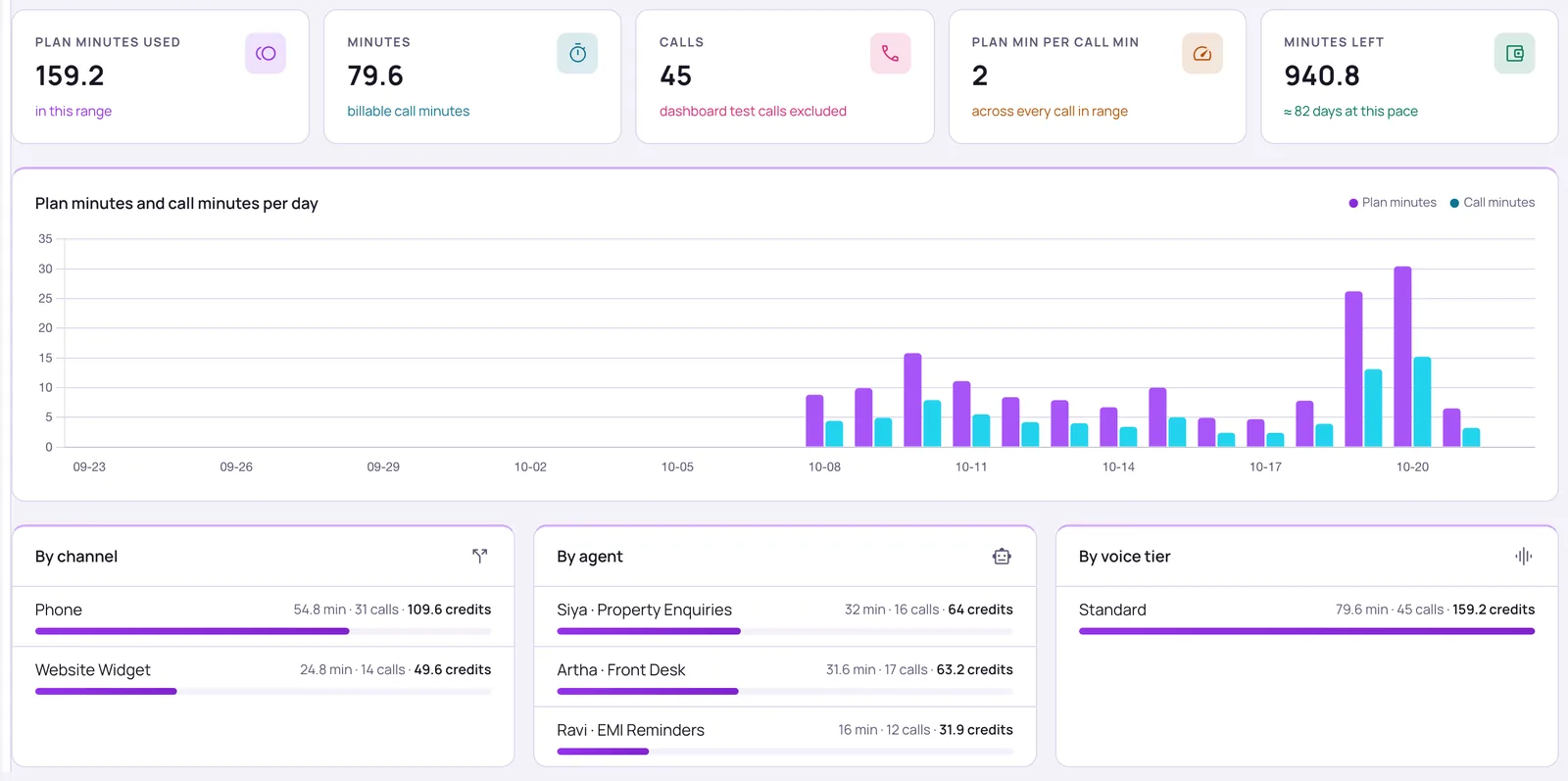Click the waveform icon in By voice tier panel
Viewport: 1568px width, 781px height.
click(x=1524, y=556)
